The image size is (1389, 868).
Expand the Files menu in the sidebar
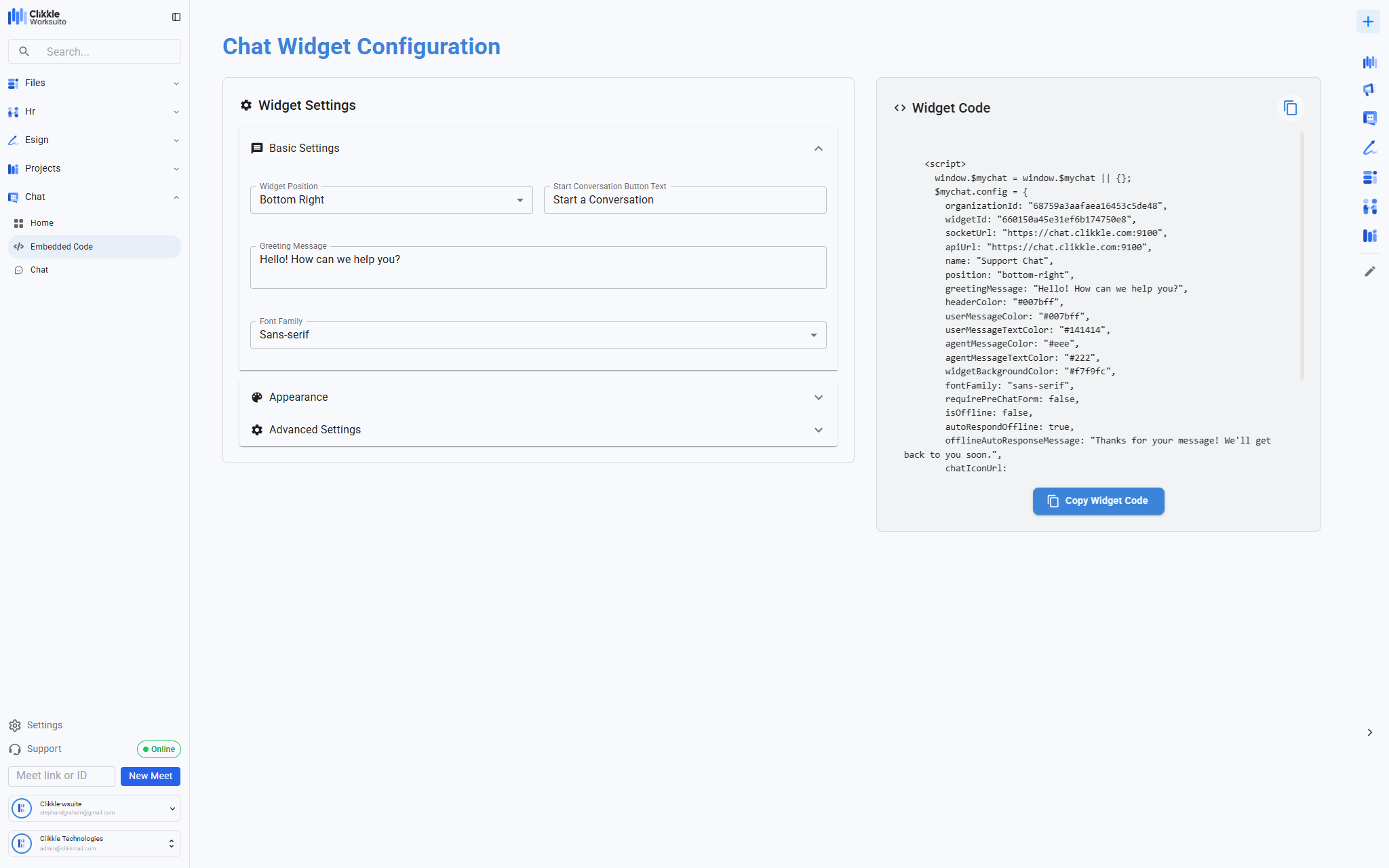[x=94, y=83]
